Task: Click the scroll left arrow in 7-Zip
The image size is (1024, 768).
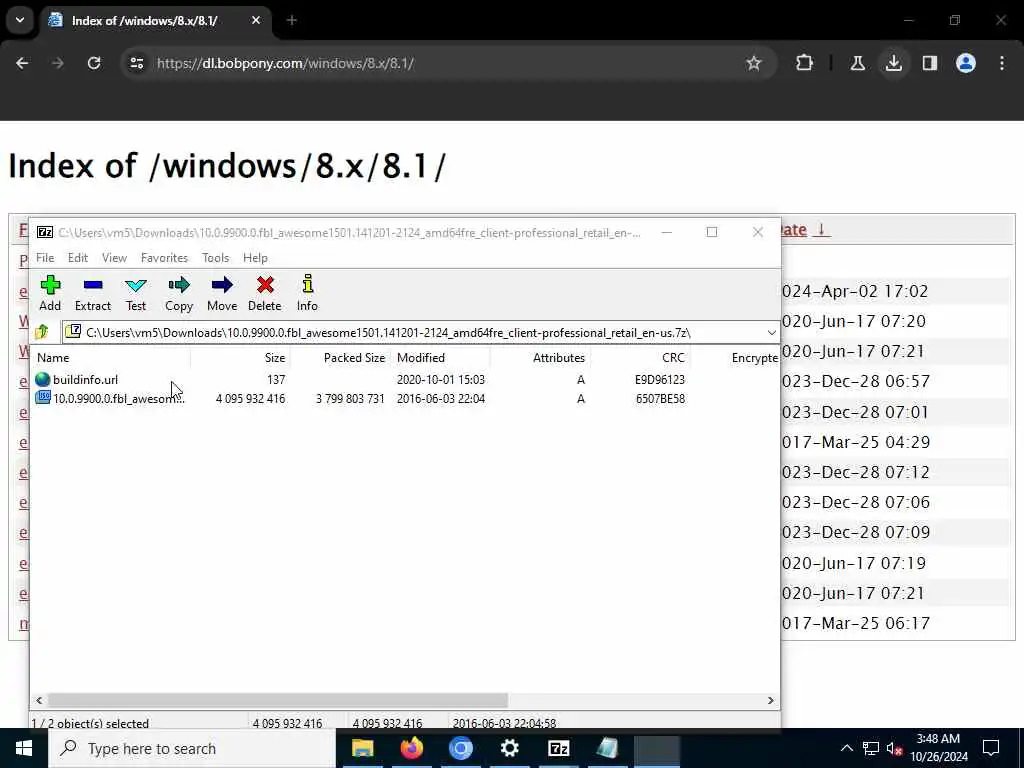Action: [x=39, y=700]
